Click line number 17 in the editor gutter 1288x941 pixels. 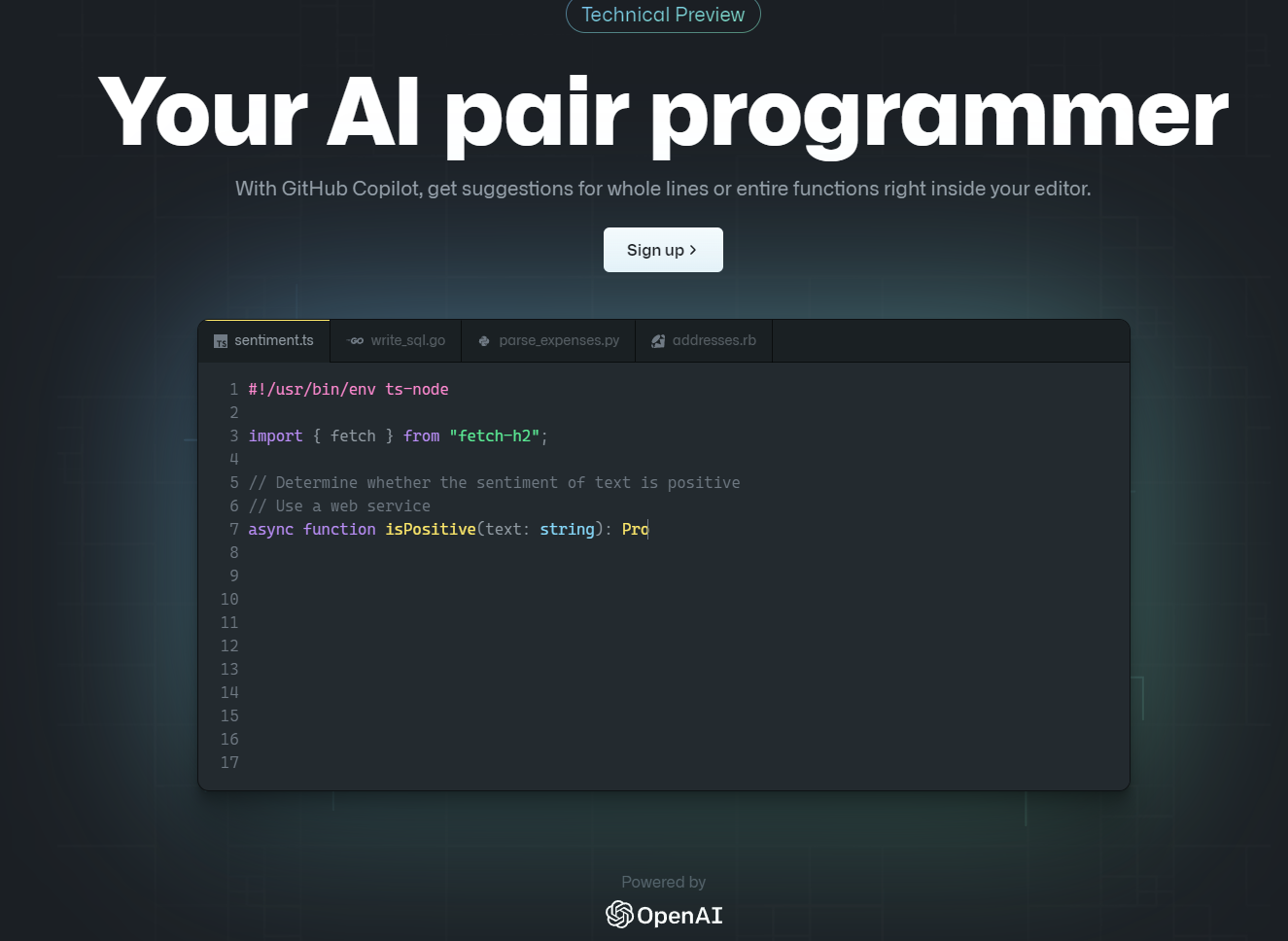pos(229,762)
